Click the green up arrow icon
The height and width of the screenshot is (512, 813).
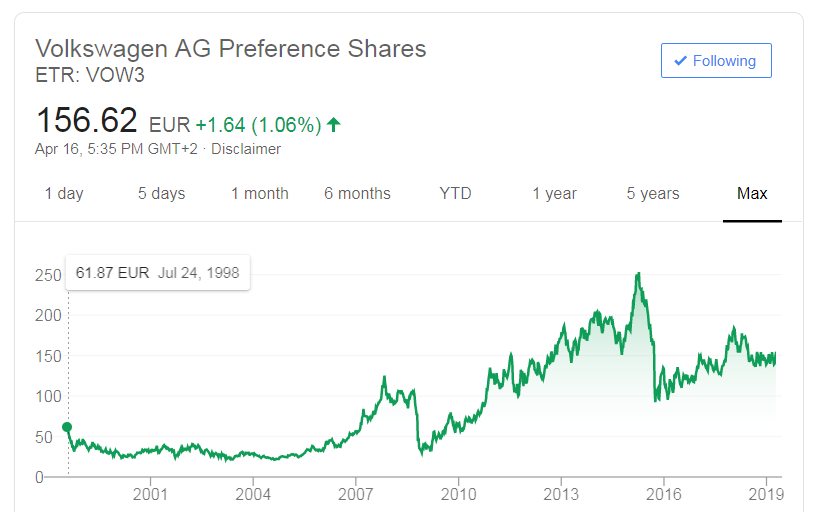(x=334, y=125)
